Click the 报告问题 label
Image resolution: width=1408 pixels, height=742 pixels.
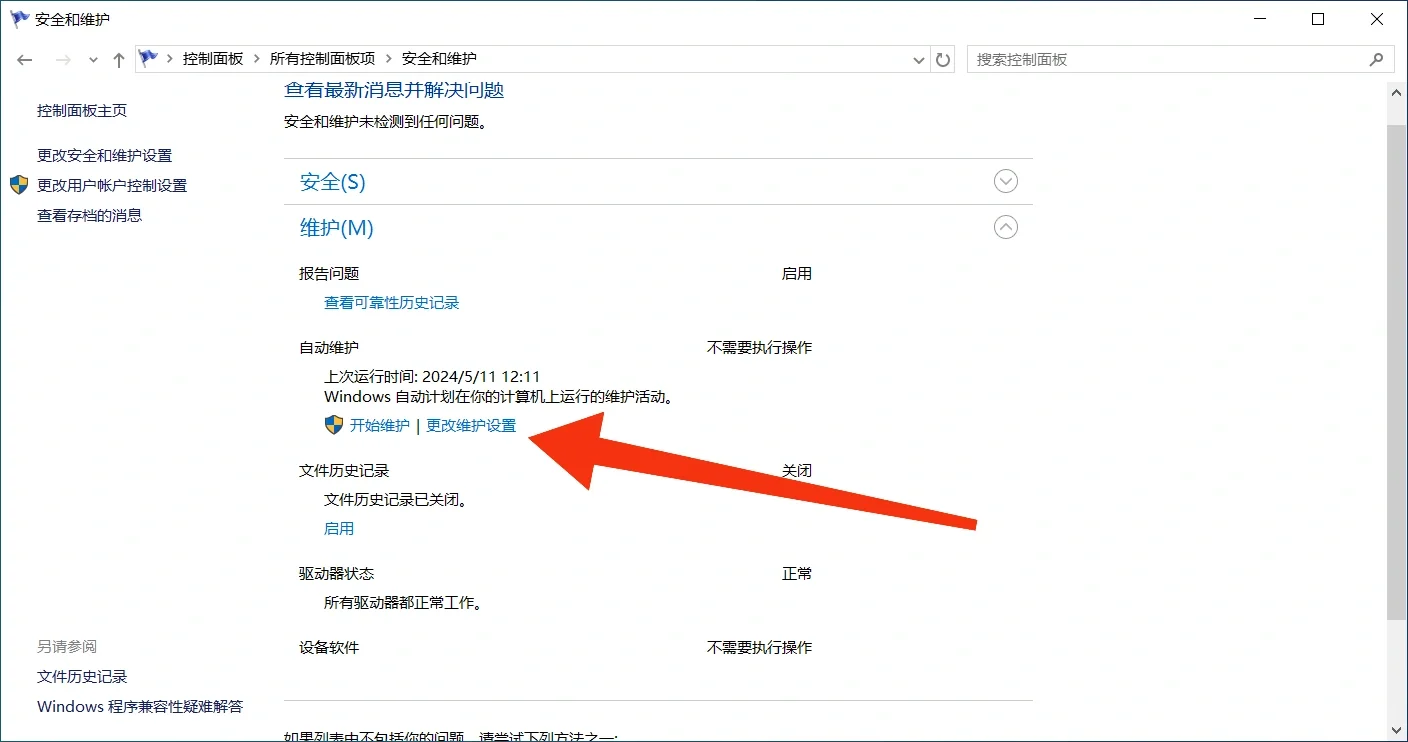tap(329, 274)
